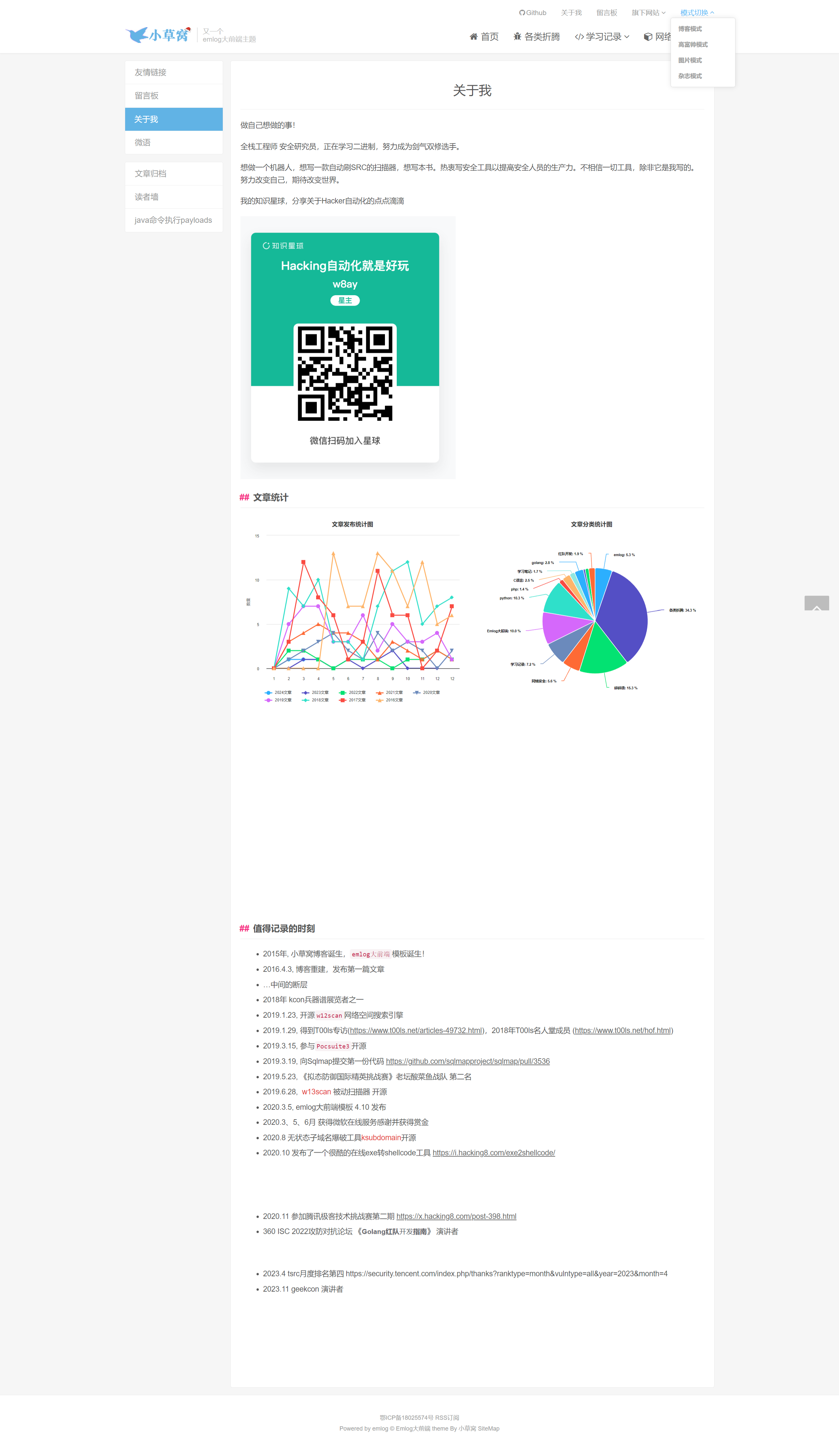Collapse the 模式切换 dropdown menu
Screen dimensions: 839x1456
(697, 13)
